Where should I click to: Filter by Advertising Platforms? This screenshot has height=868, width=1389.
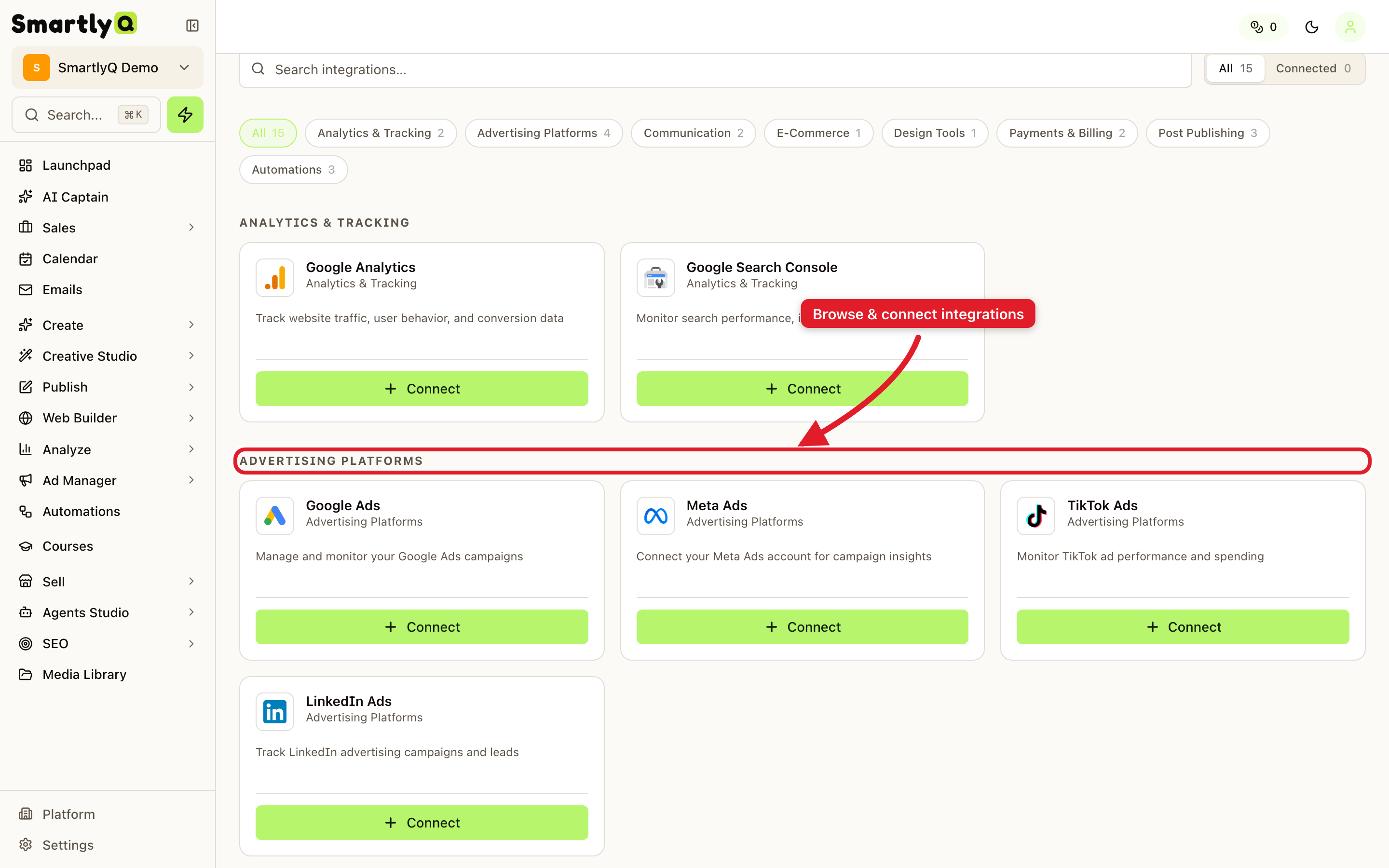544,133
